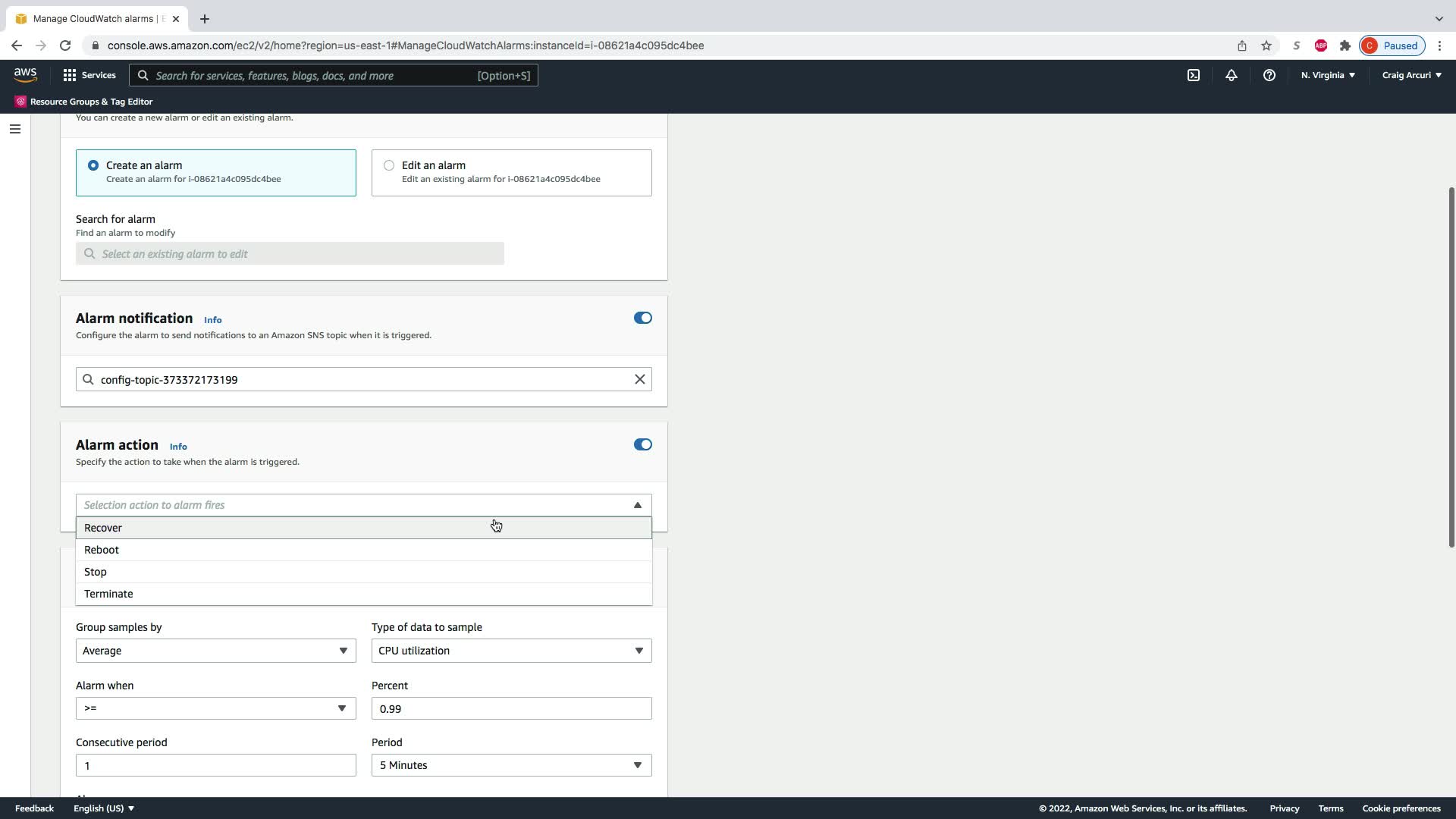Choose Reboot from the action list

coord(102,550)
